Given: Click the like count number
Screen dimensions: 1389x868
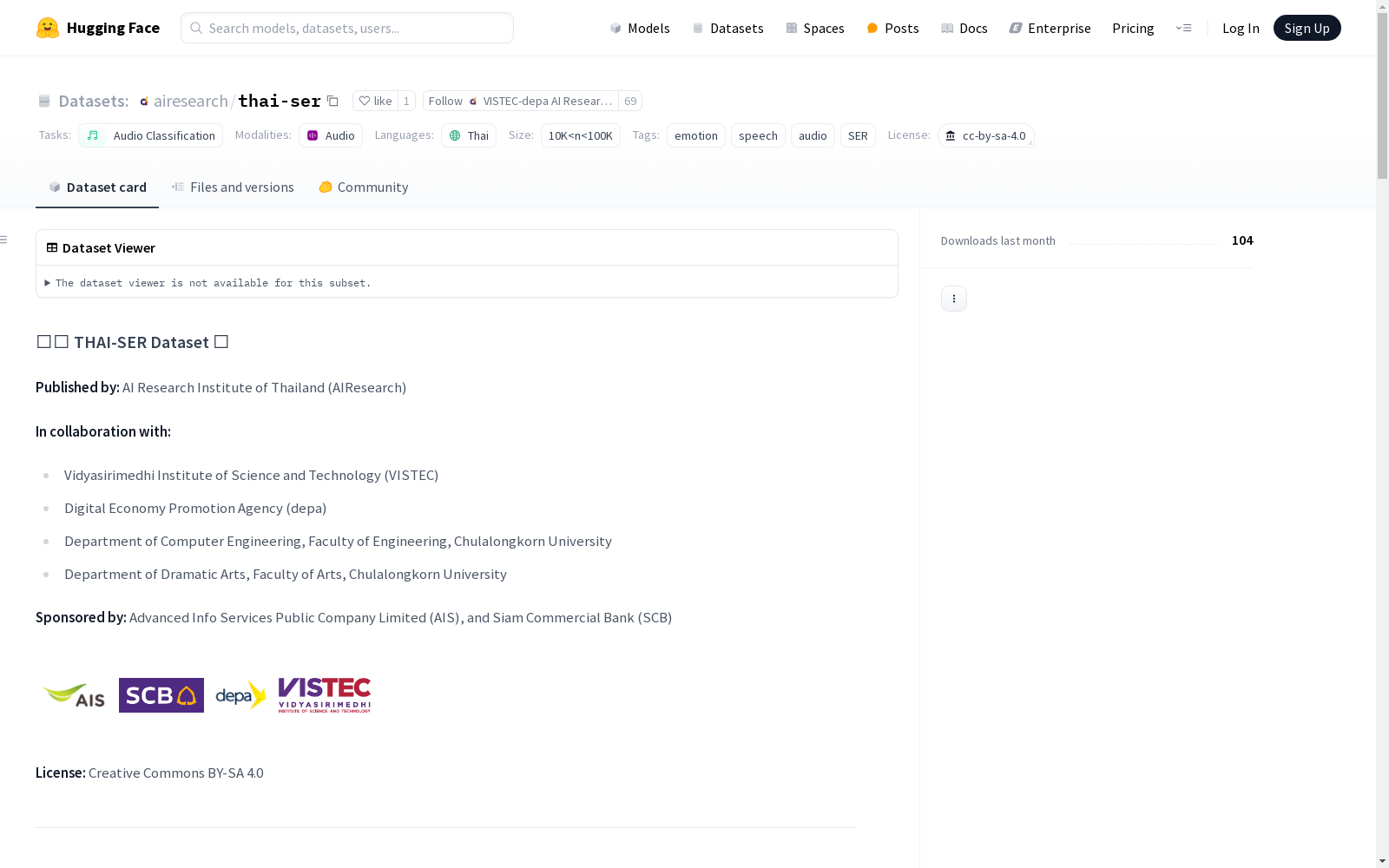Looking at the screenshot, I should pyautogui.click(x=406, y=101).
